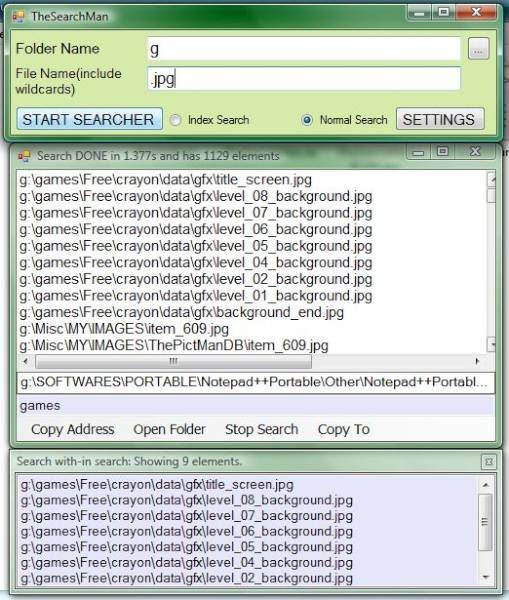Click up arrow of filtered list scrollbar
The width and height of the screenshot is (509, 600).
click(x=485, y=485)
